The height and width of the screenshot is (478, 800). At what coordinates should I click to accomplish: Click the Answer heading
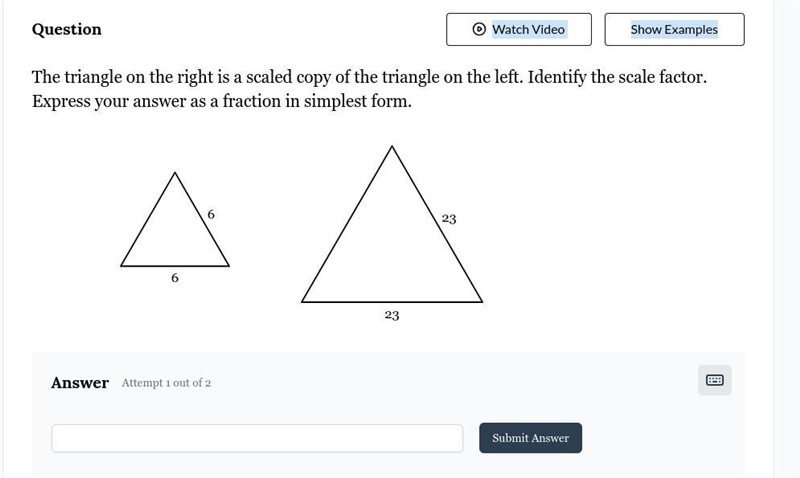pyautogui.click(x=80, y=383)
